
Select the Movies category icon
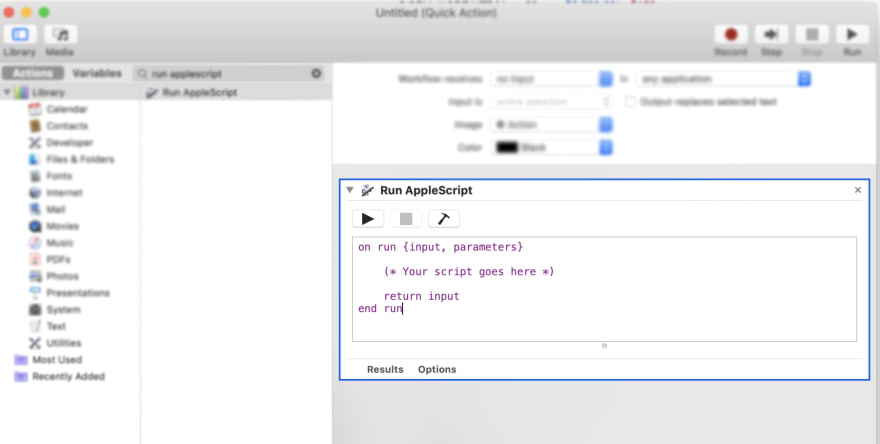pyautogui.click(x=35, y=226)
